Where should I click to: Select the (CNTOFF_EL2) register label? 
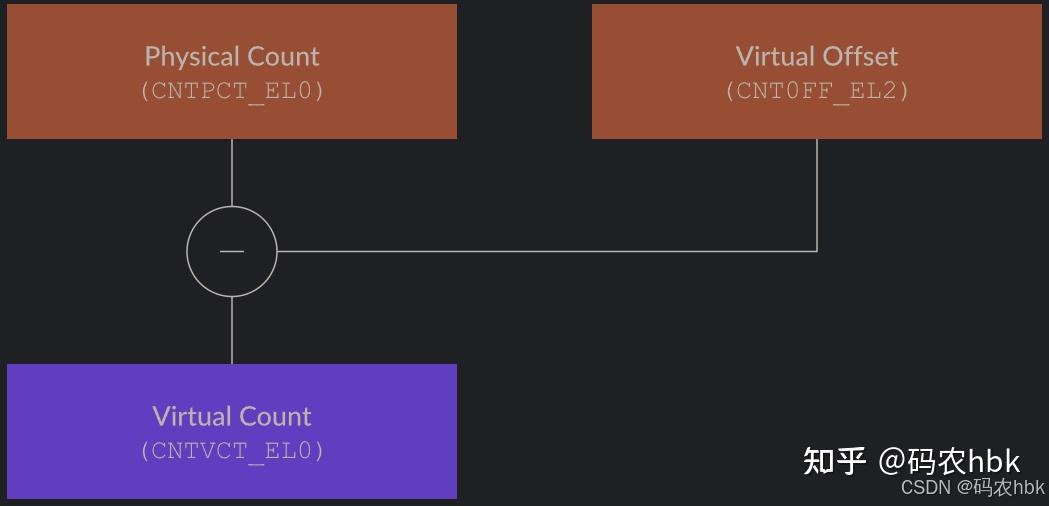pyautogui.click(x=816, y=90)
